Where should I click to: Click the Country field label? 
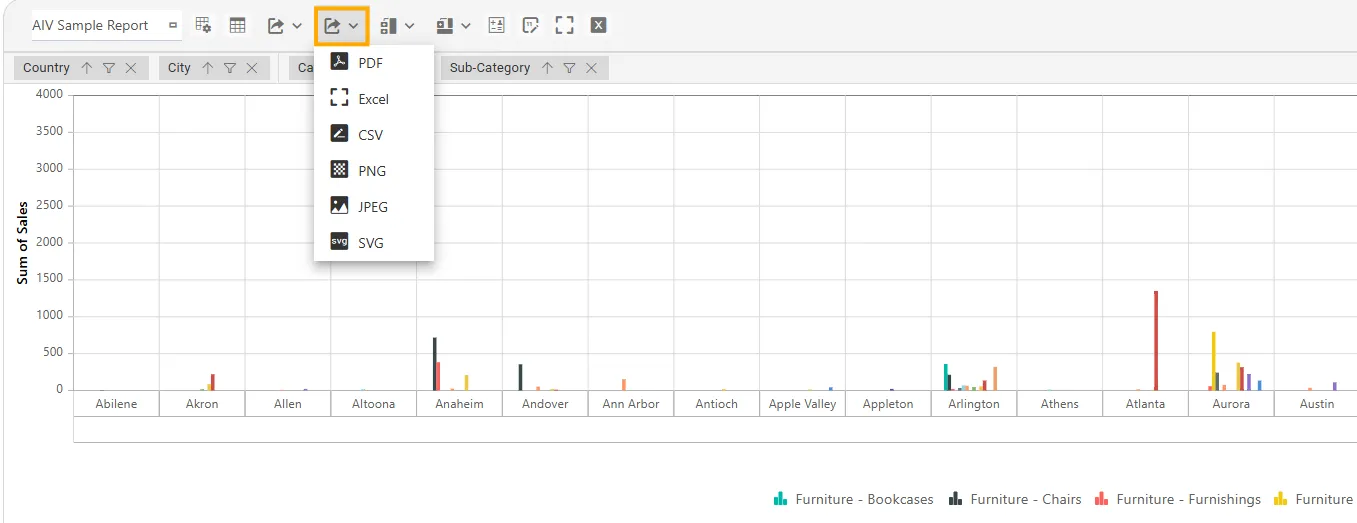point(46,68)
